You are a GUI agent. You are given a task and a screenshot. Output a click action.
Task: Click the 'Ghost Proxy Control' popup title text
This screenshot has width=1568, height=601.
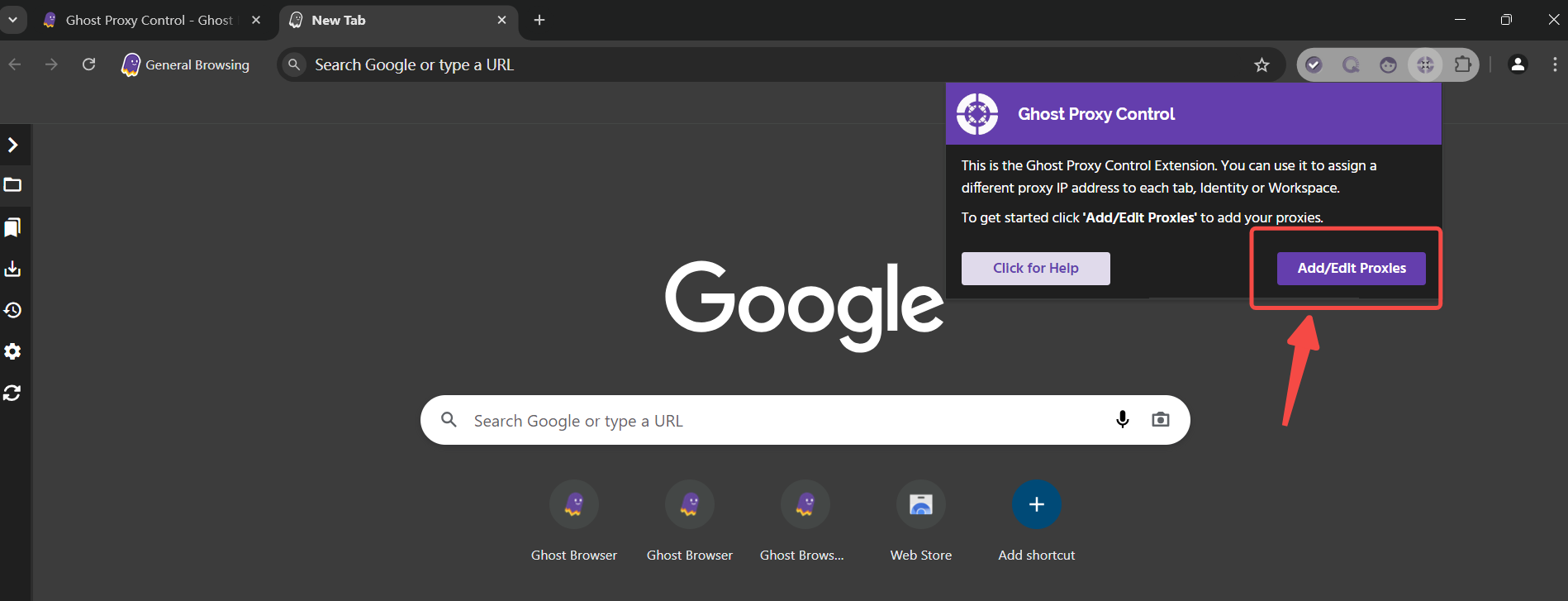(1096, 114)
